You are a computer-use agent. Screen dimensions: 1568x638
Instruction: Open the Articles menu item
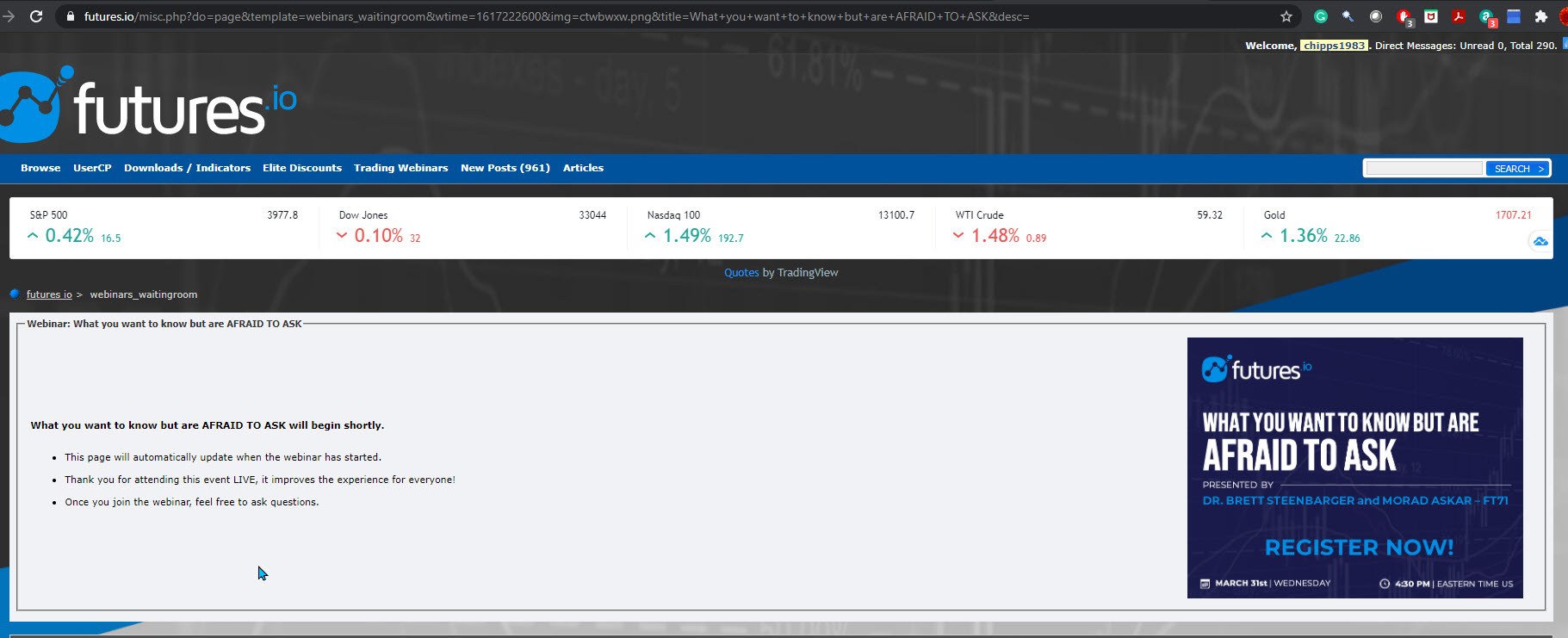point(583,168)
